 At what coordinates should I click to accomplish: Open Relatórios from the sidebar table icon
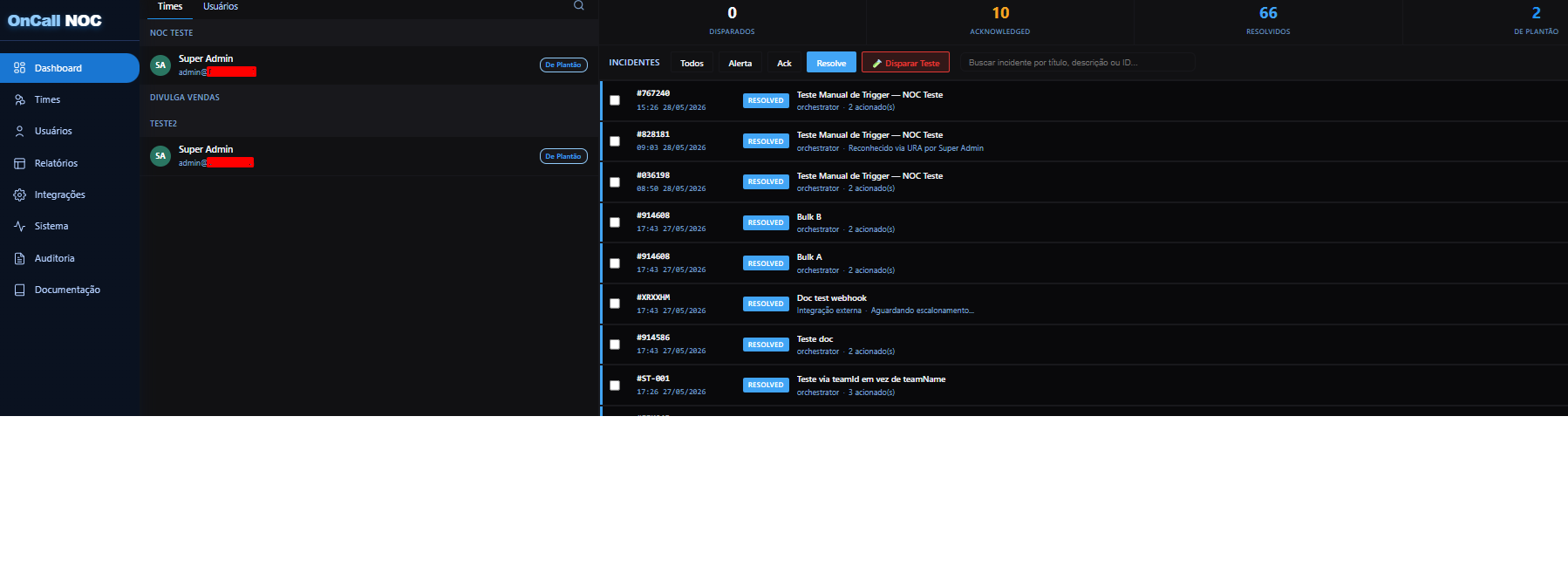(19, 163)
